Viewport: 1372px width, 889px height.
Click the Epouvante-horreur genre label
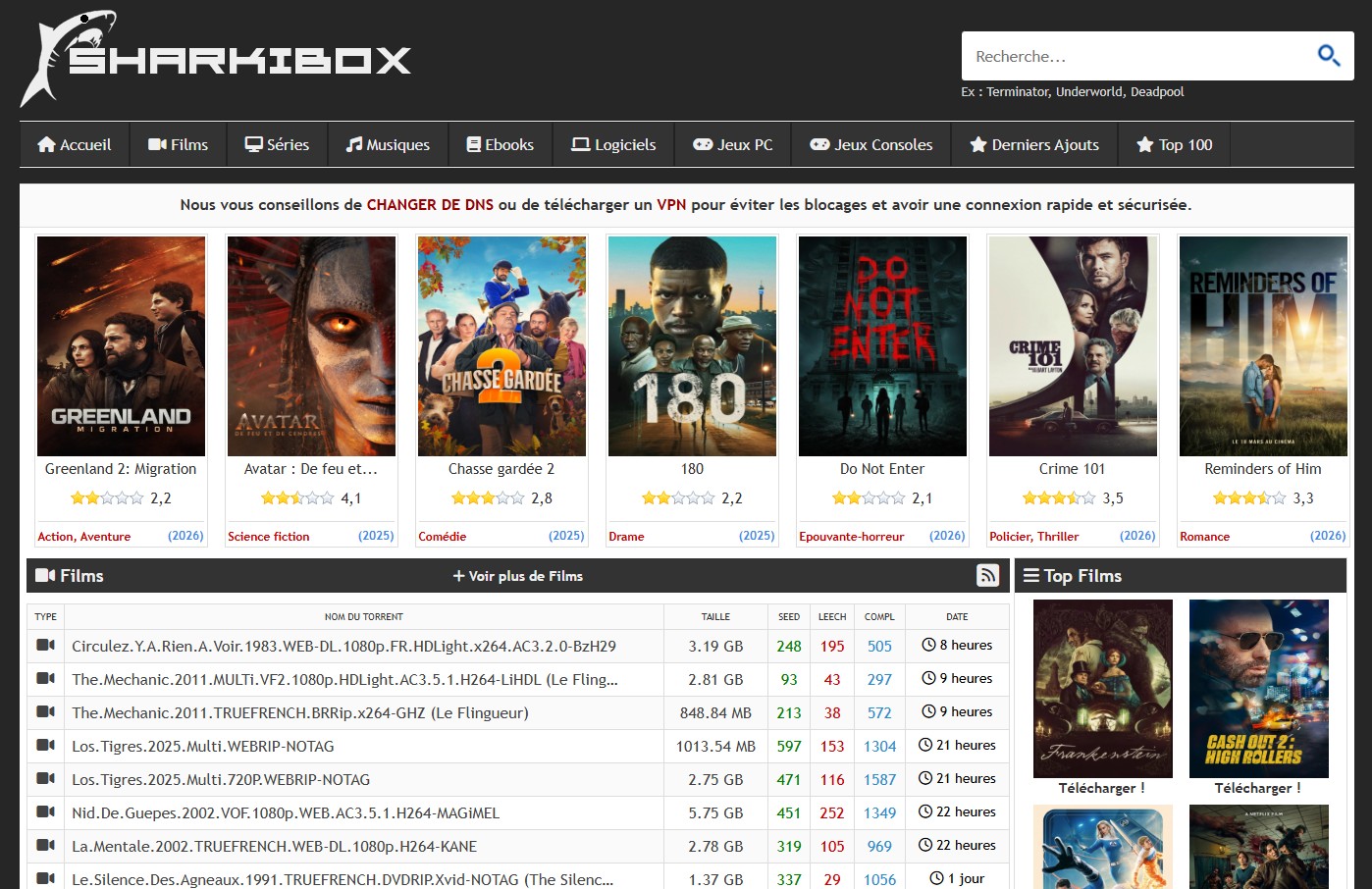pos(852,537)
